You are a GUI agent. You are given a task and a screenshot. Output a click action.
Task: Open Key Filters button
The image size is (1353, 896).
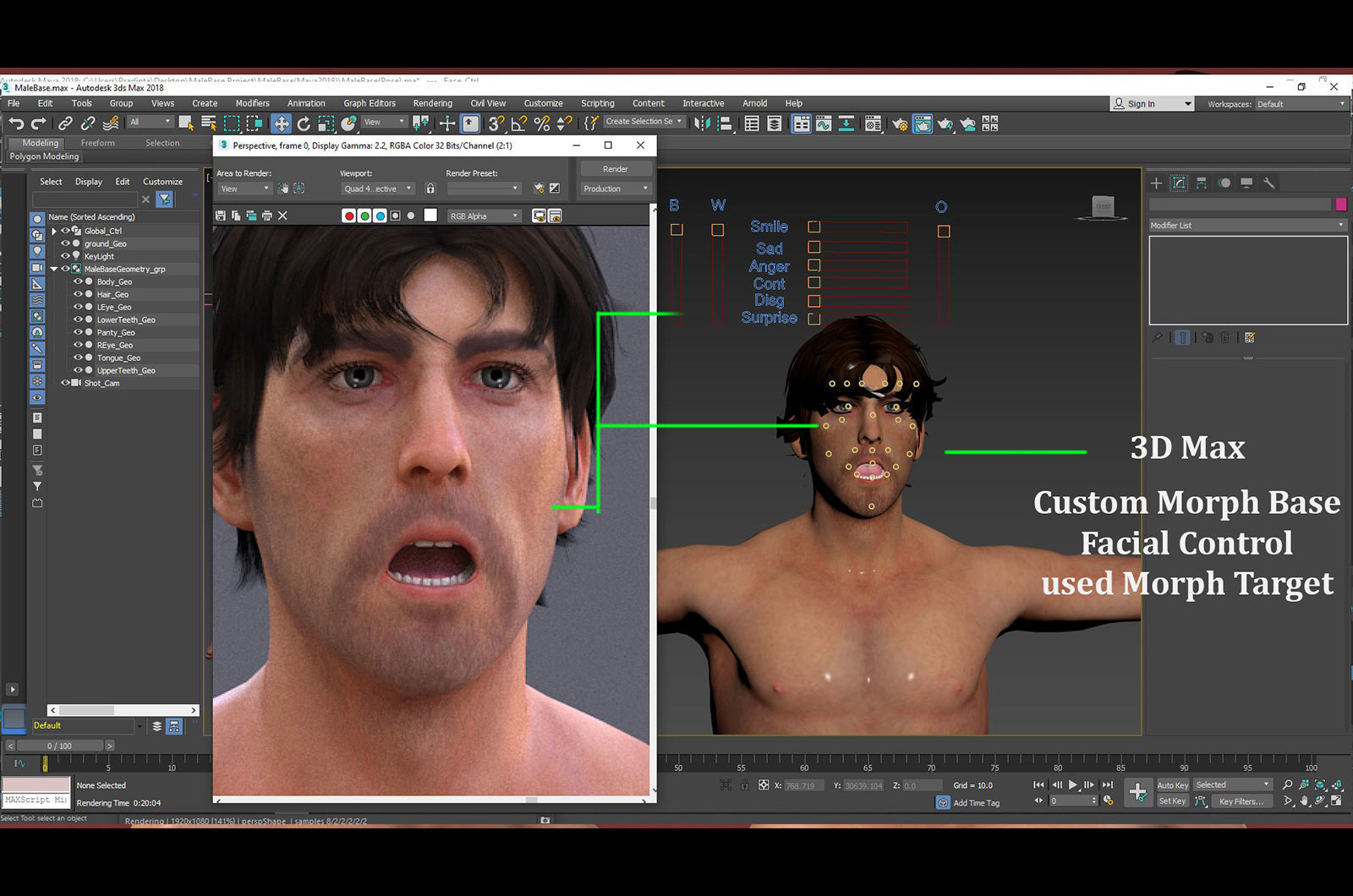point(1241,801)
